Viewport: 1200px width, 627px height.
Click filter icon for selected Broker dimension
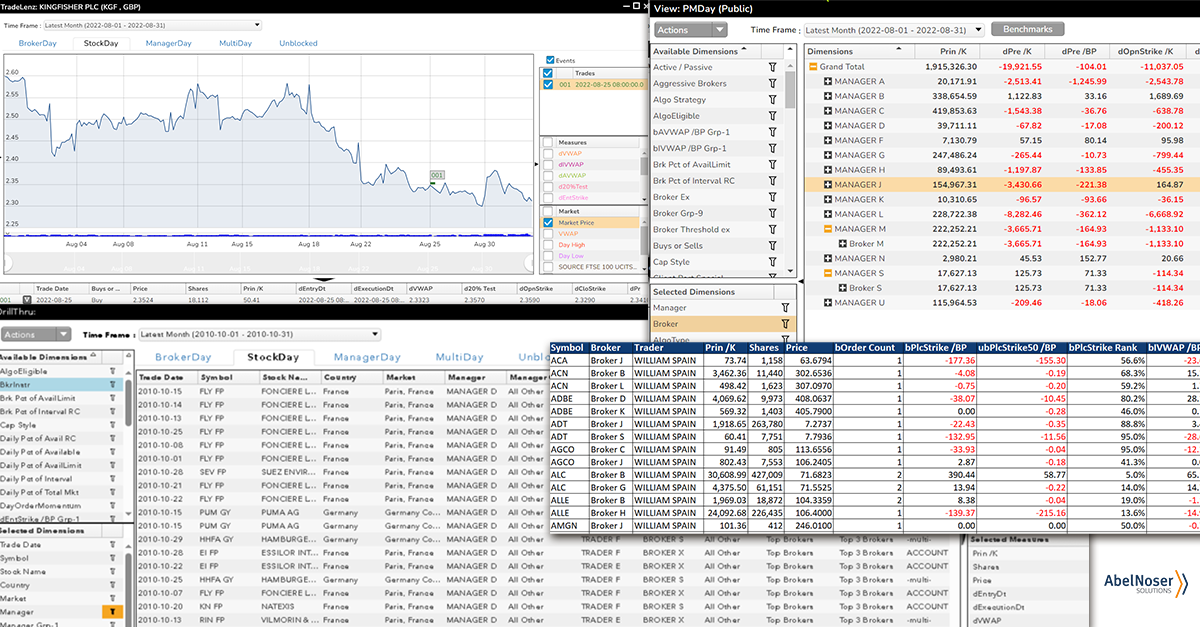[784, 324]
